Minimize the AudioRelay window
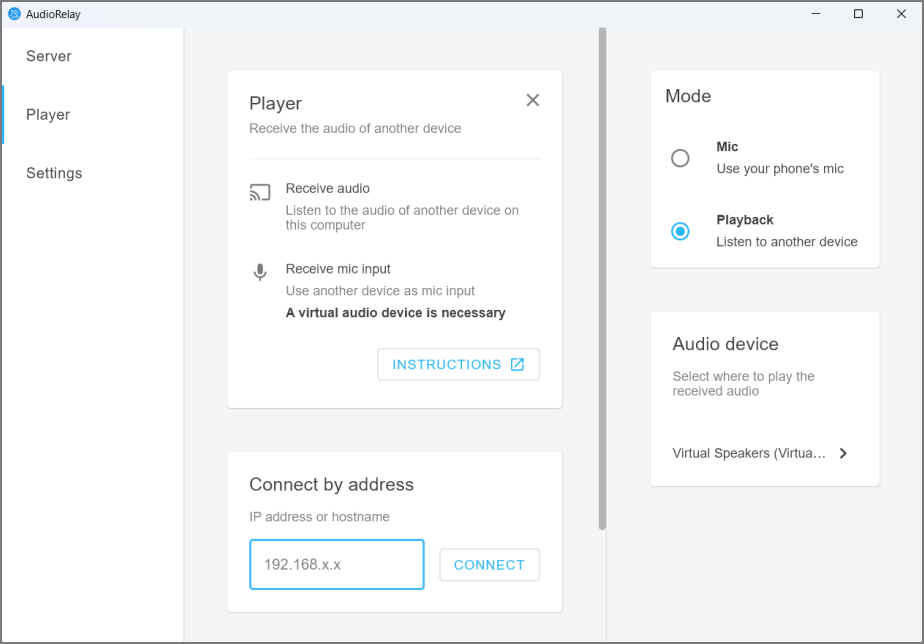Image resolution: width=924 pixels, height=644 pixels. pos(816,14)
